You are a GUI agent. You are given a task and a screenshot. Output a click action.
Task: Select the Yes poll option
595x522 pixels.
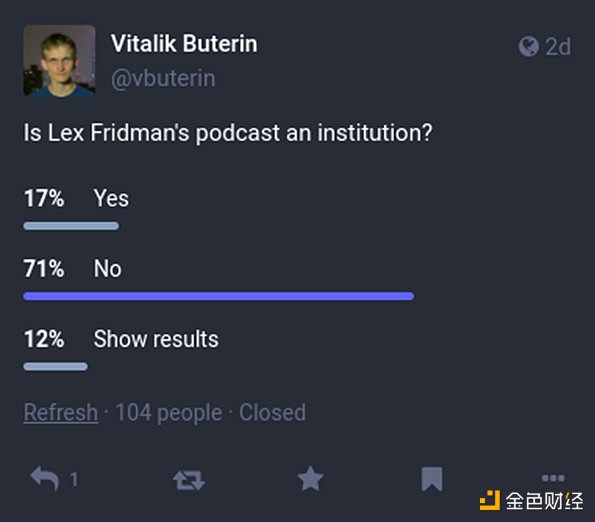tap(111, 198)
